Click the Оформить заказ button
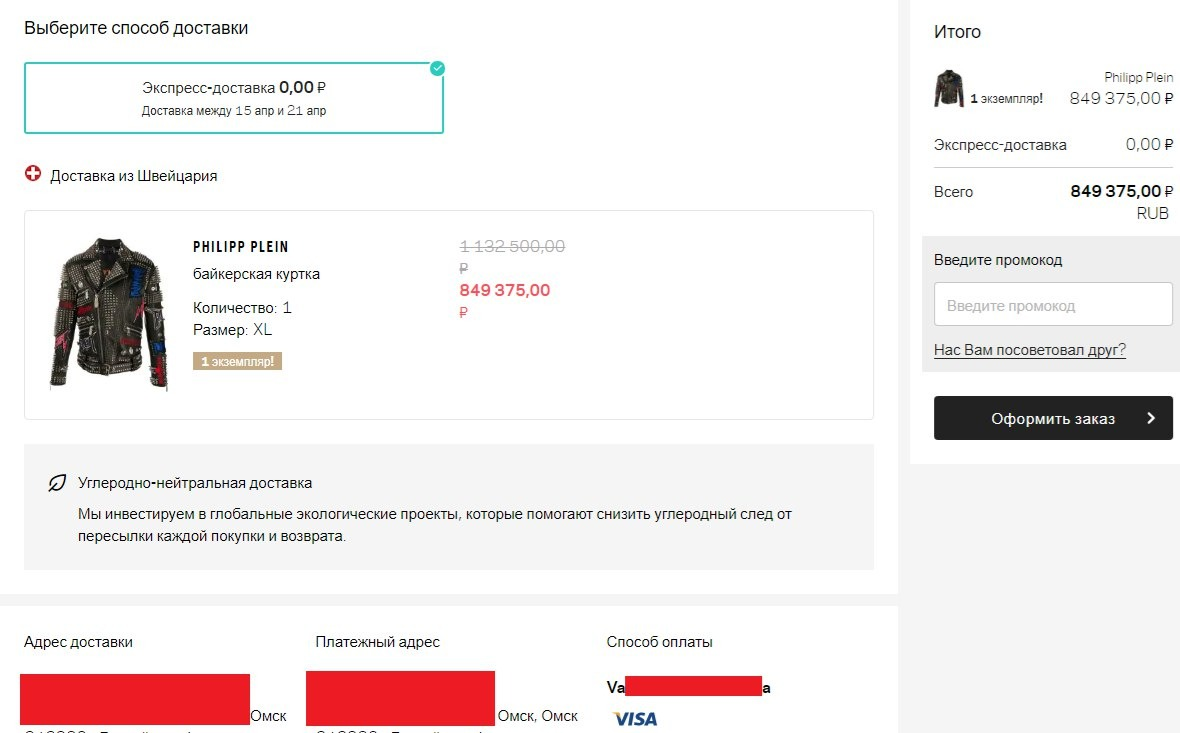Image resolution: width=1180 pixels, height=733 pixels. [x=1052, y=419]
